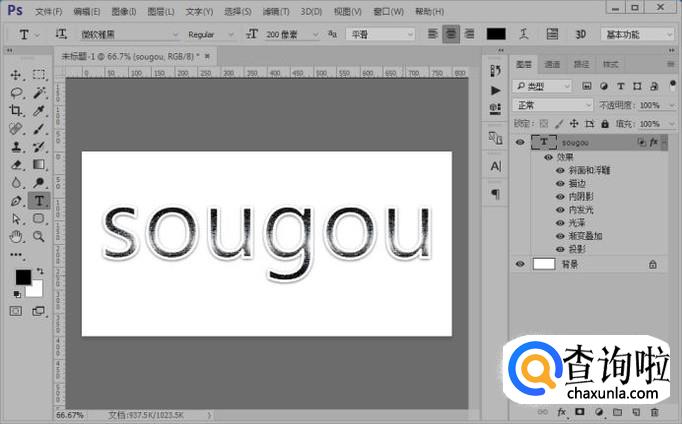Click center text alignment button

point(451,34)
